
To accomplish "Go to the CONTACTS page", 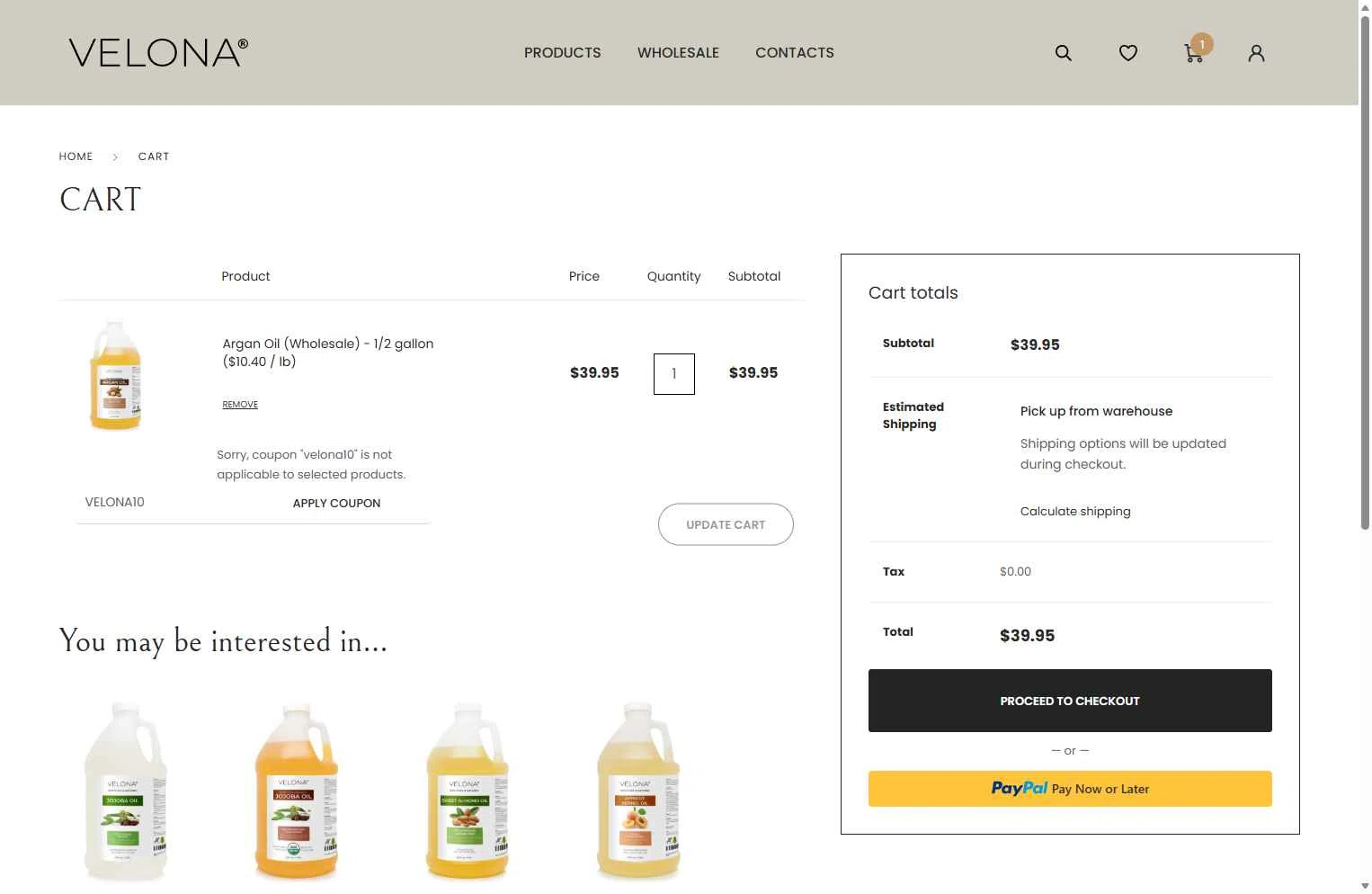I will tap(795, 53).
